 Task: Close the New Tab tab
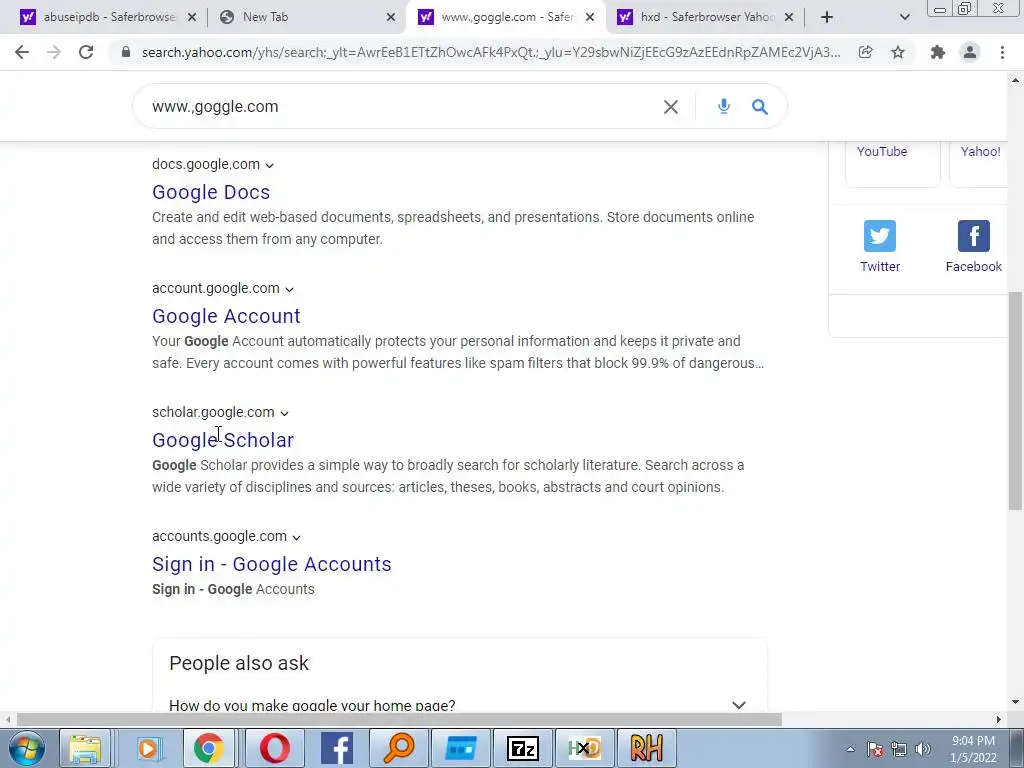[391, 17]
